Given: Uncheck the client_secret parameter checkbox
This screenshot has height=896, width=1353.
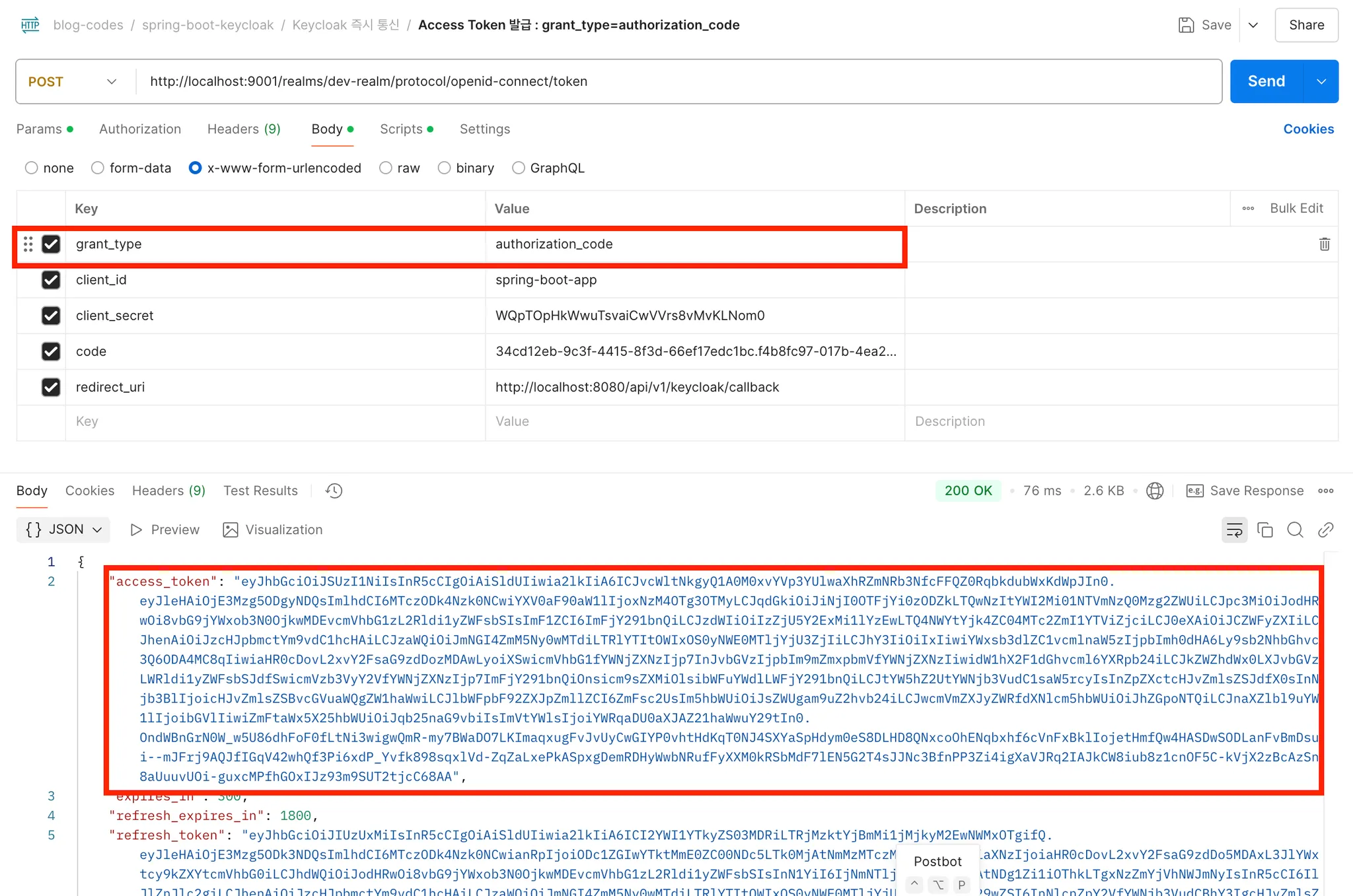Looking at the screenshot, I should [51, 316].
